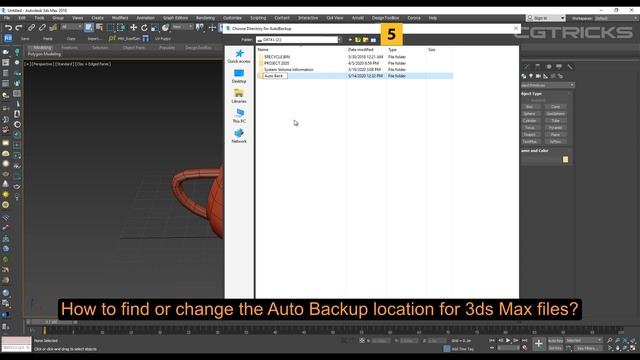The width and height of the screenshot is (640, 360).
Task: Click the Auto Back folder name field
Action: point(275,76)
